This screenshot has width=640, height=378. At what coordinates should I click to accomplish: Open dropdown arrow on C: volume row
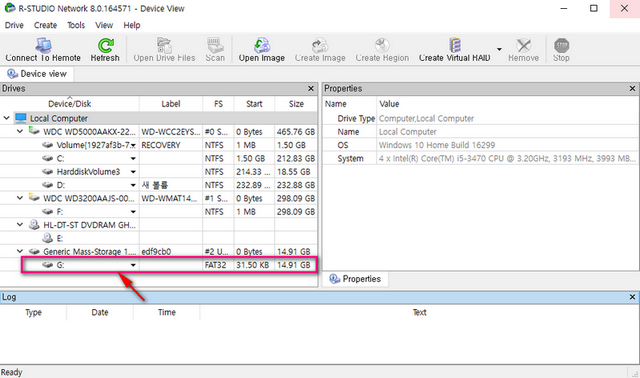click(133, 158)
